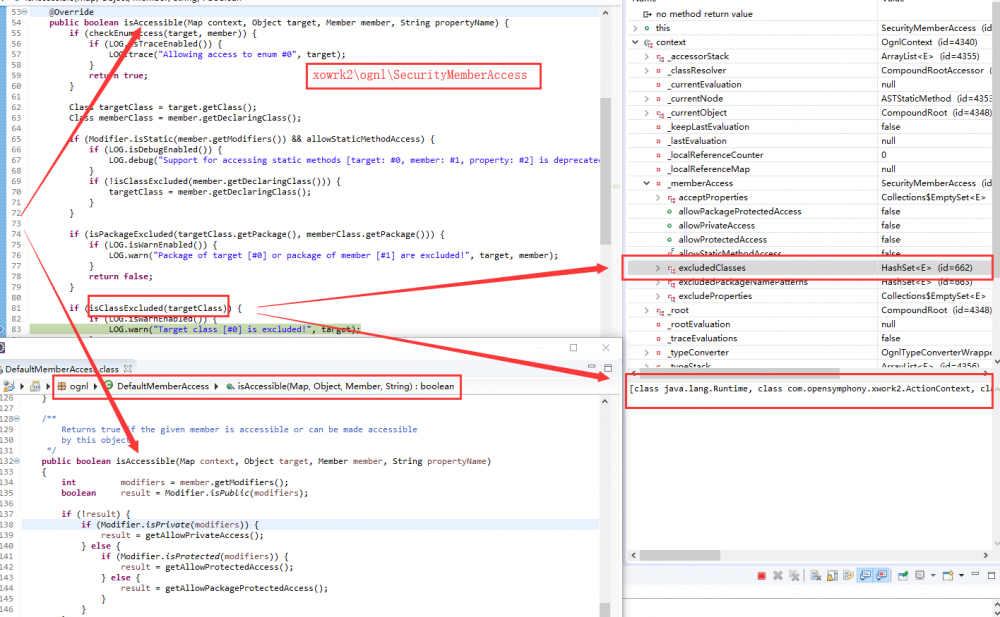Open breadcrumb arrow after DefaultMemberAccess
Image resolution: width=1000 pixels, height=617 pixels.
216,386
